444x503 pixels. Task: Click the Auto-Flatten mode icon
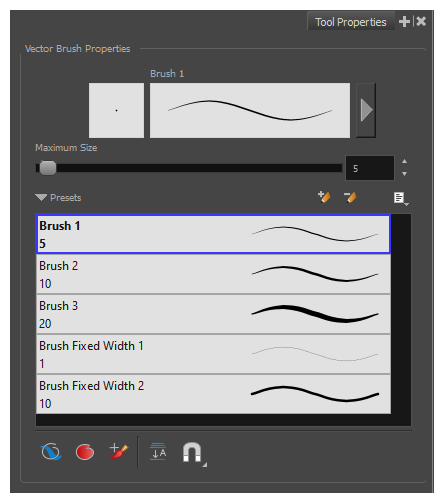pos(158,452)
